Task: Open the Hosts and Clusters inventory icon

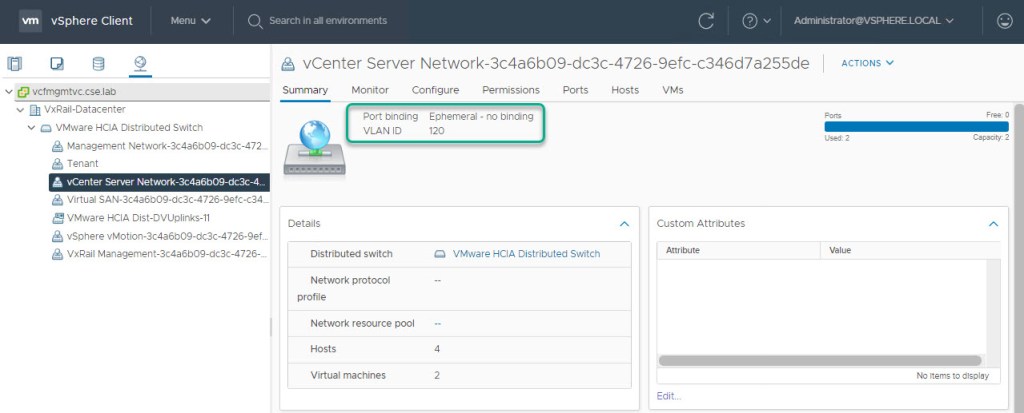Action: click(x=15, y=64)
